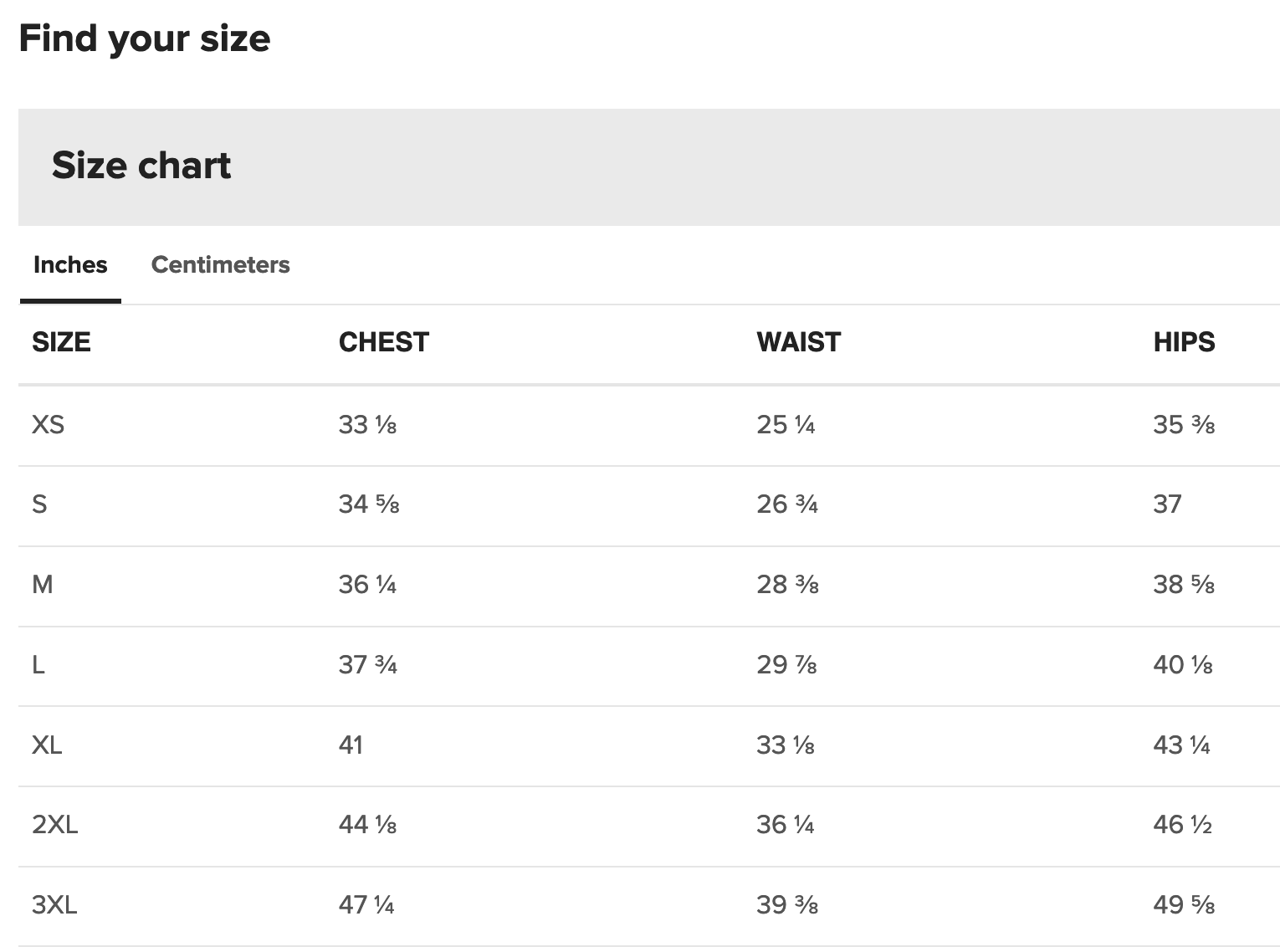This screenshot has height=952, width=1280.
Task: Click the Find your size title
Action: tap(145, 38)
